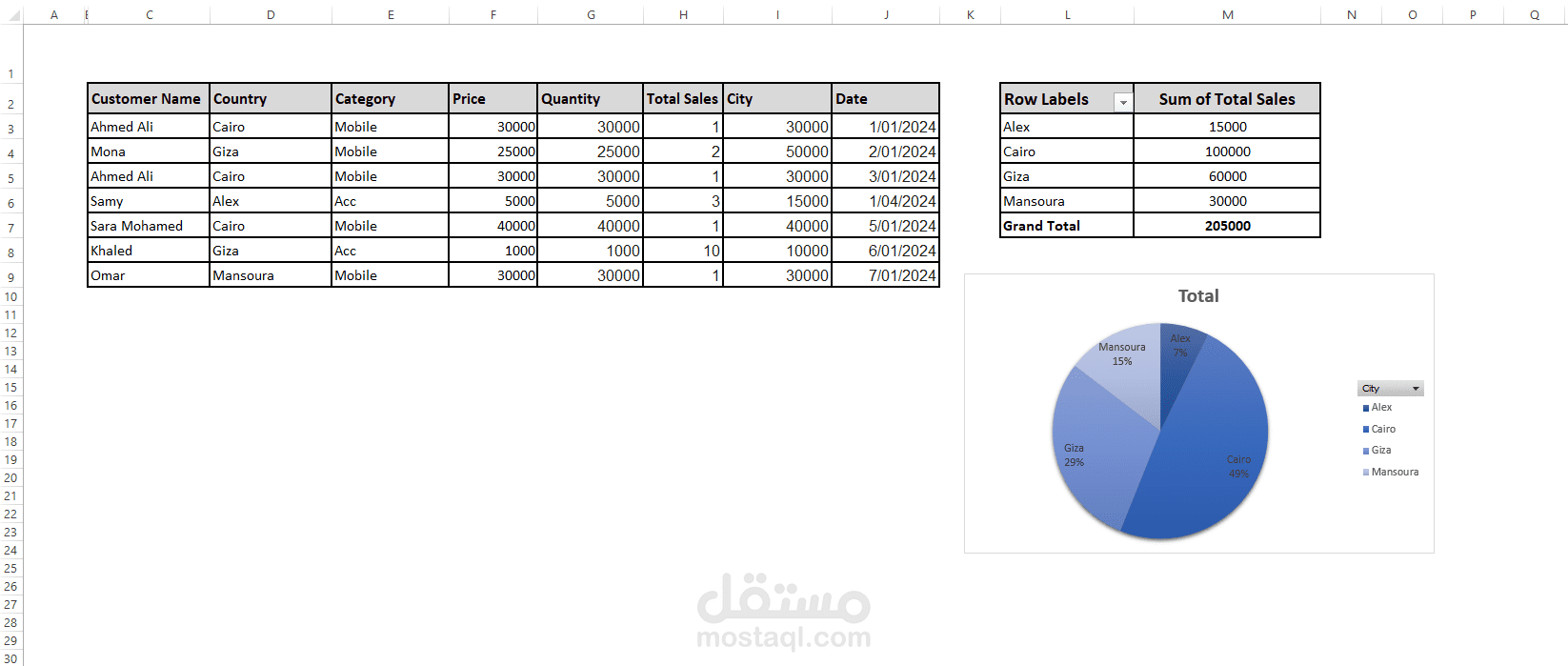
Task: Open the Row Labels filter dropdown
Action: point(1123,102)
